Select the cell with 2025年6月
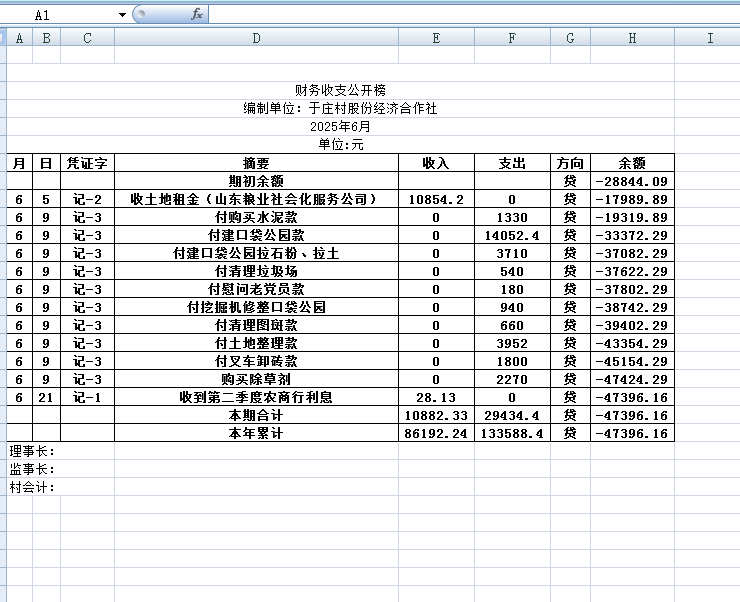Viewport: 740px width, 602px height. click(x=340, y=127)
